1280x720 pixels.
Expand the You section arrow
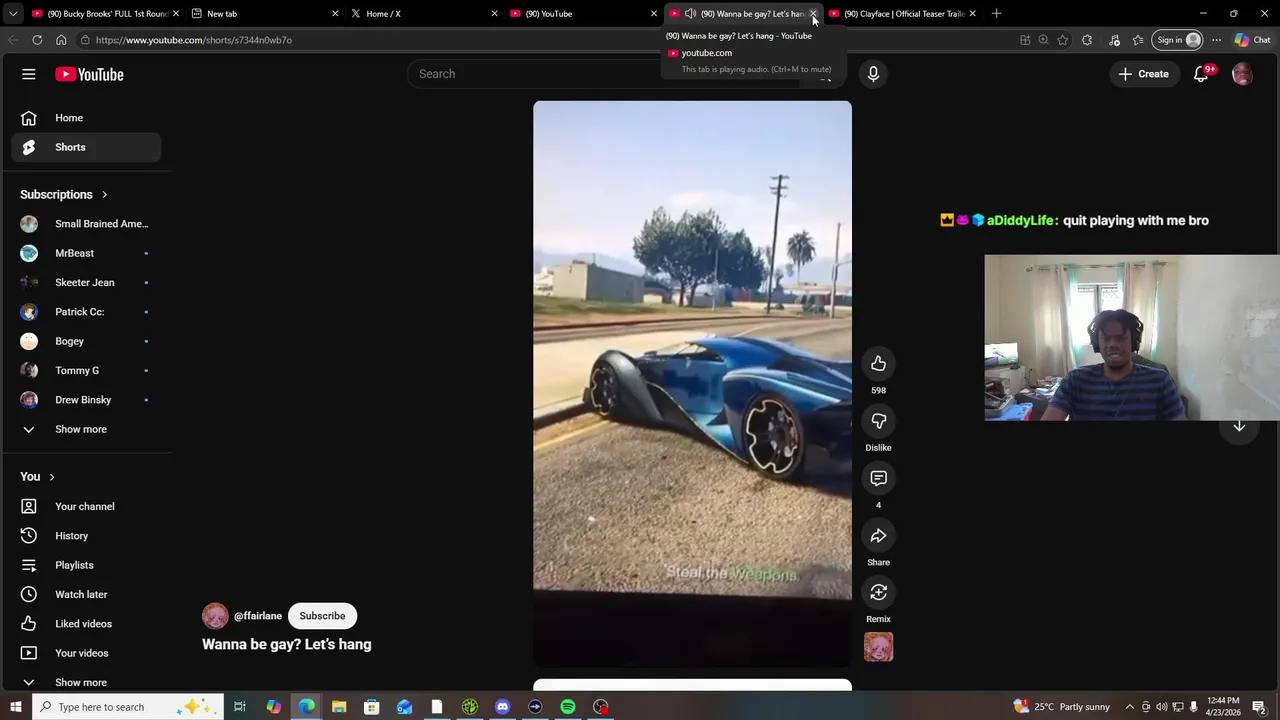(52, 477)
